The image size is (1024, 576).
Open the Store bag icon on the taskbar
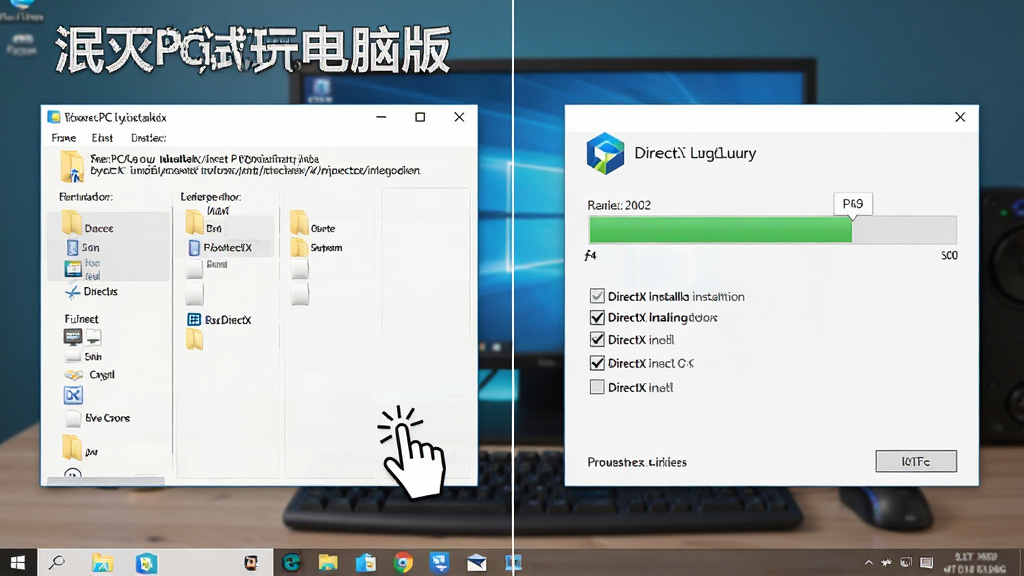(366, 562)
